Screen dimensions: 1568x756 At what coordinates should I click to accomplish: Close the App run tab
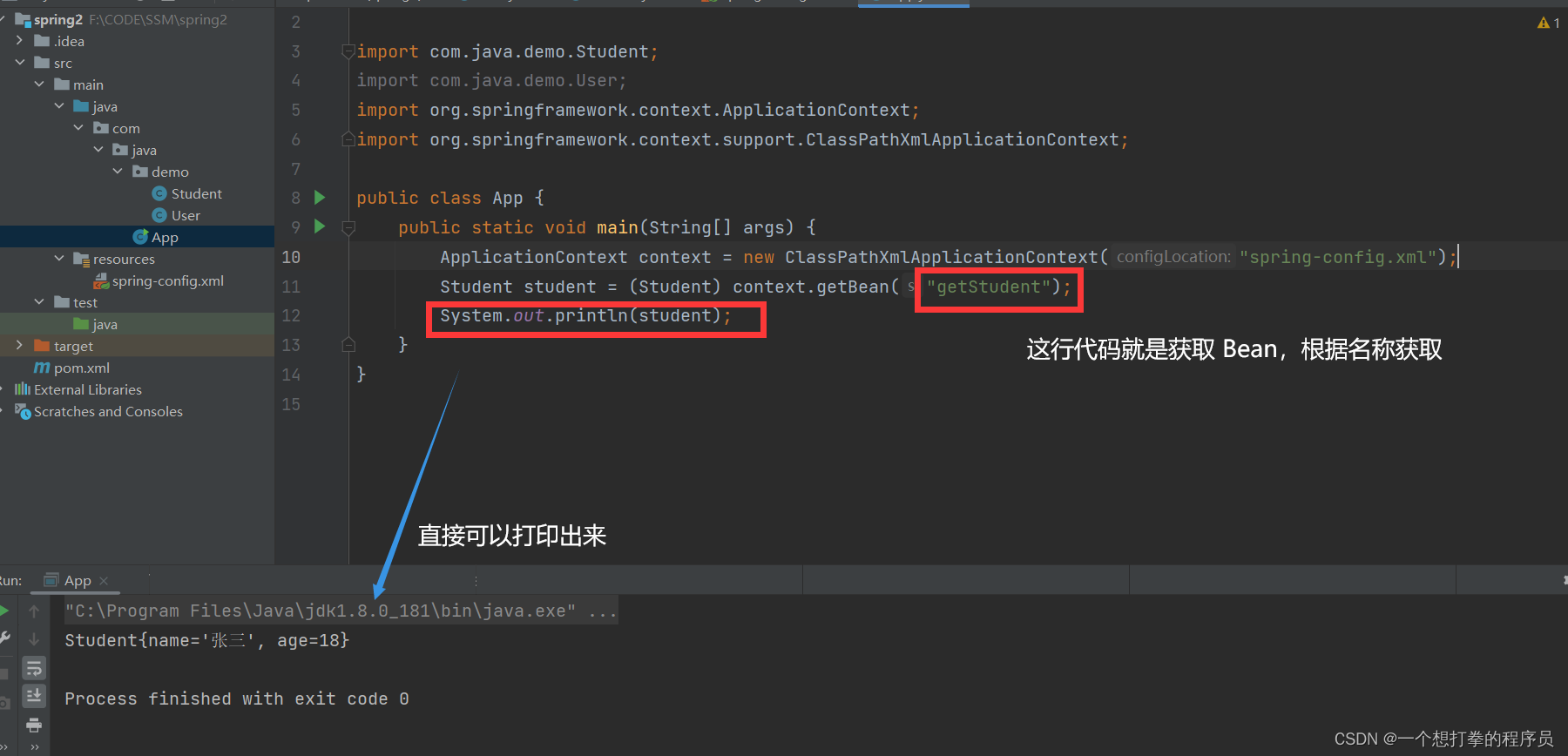[x=105, y=581]
